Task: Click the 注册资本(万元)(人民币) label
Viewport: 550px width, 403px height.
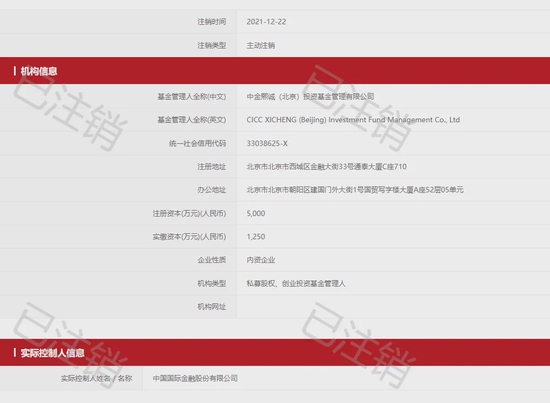Action: pos(189,213)
